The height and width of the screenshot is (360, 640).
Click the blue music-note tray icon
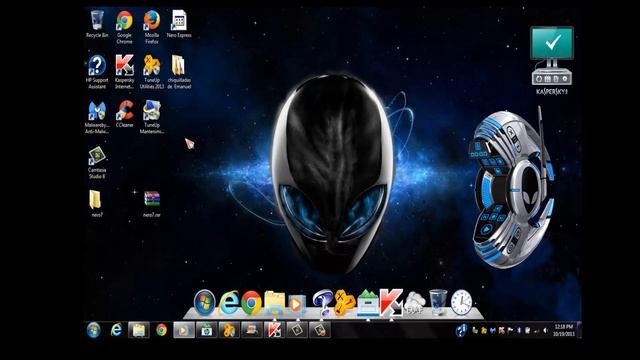461,330
